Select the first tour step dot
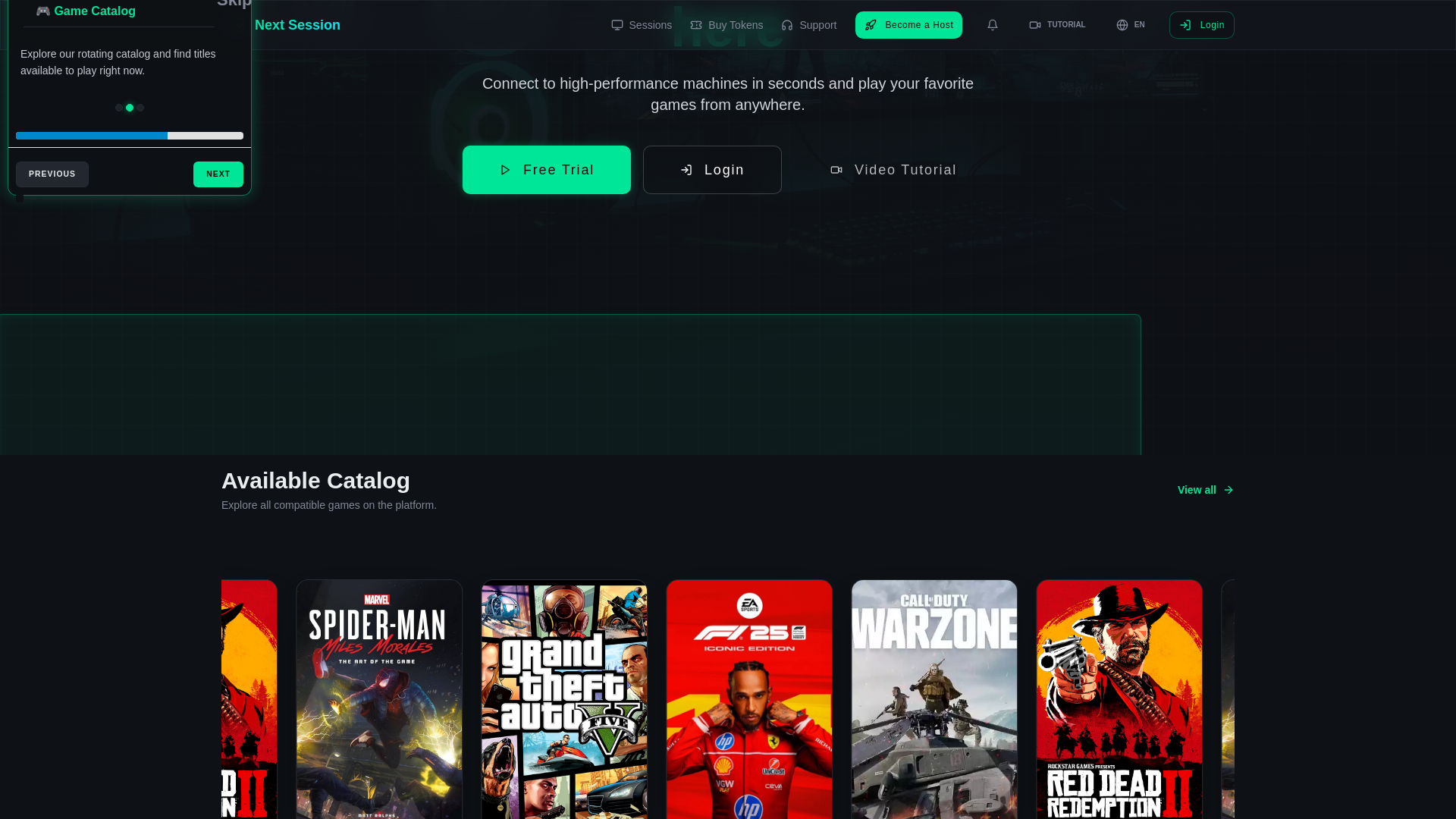 tap(119, 108)
